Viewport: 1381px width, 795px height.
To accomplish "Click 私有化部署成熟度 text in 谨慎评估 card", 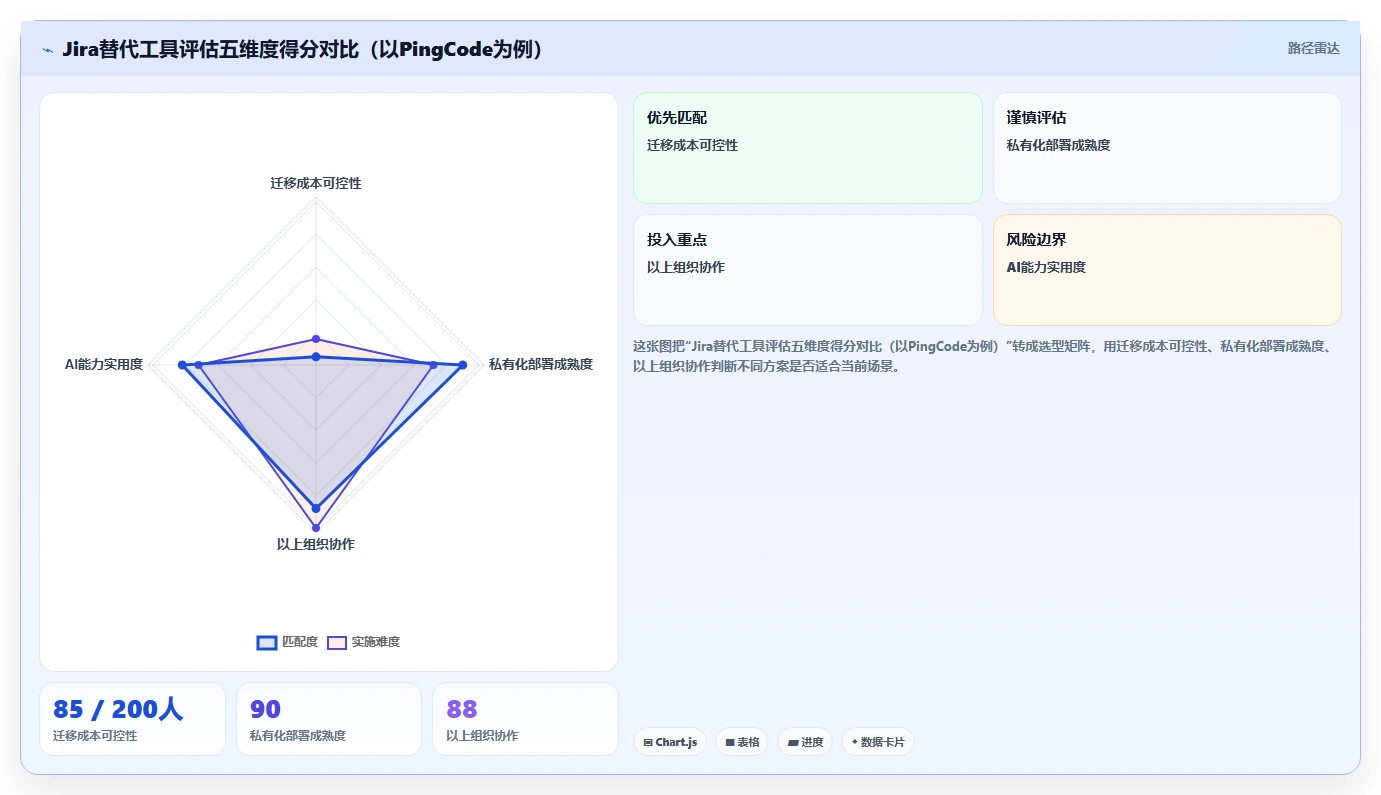I will click(1059, 145).
